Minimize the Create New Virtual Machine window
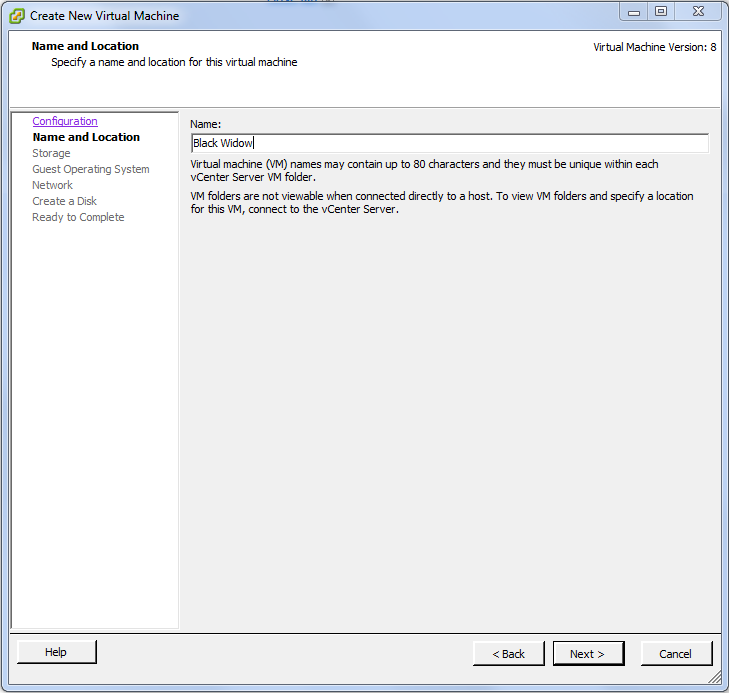This screenshot has width=729, height=693. [x=636, y=11]
